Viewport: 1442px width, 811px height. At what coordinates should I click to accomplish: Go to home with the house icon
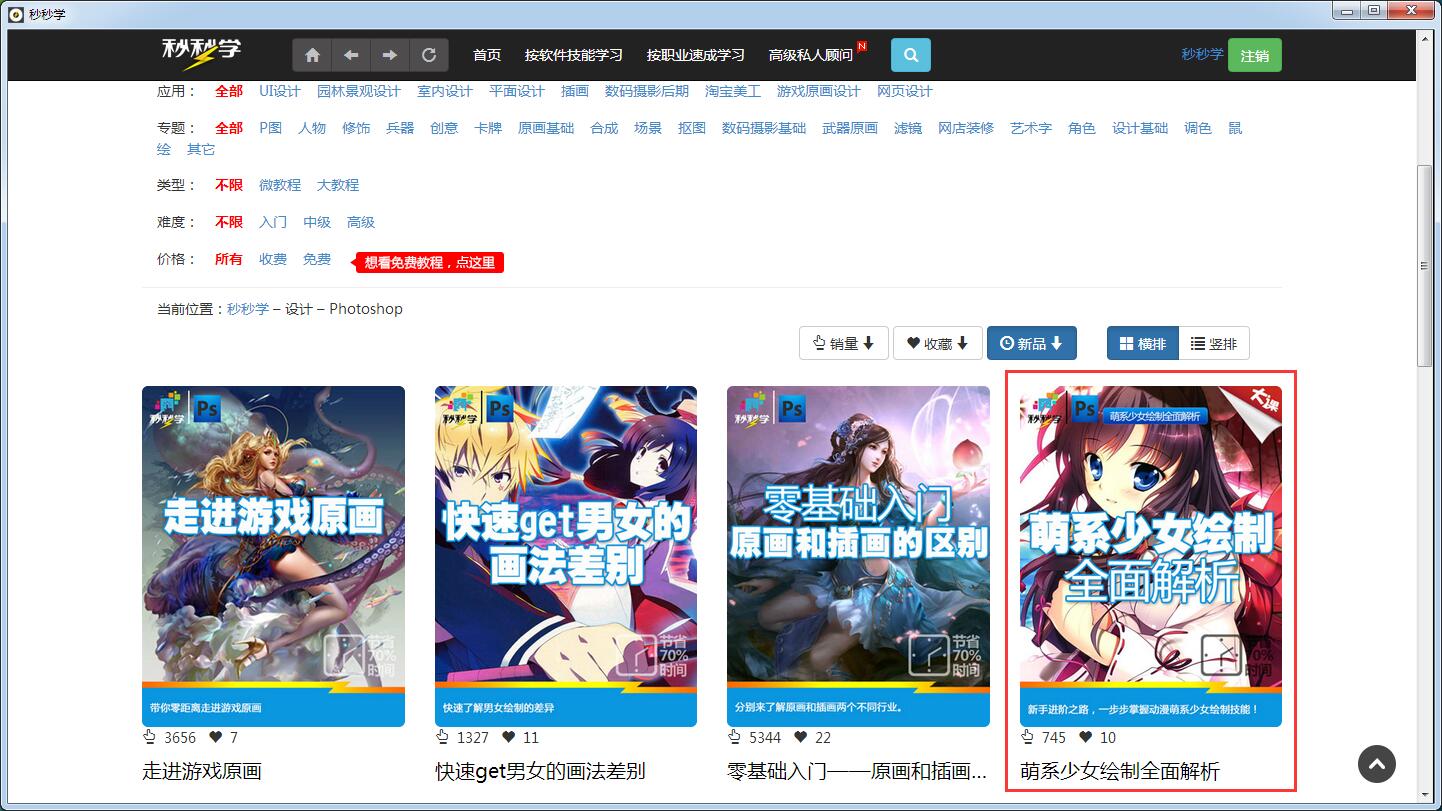coord(312,55)
